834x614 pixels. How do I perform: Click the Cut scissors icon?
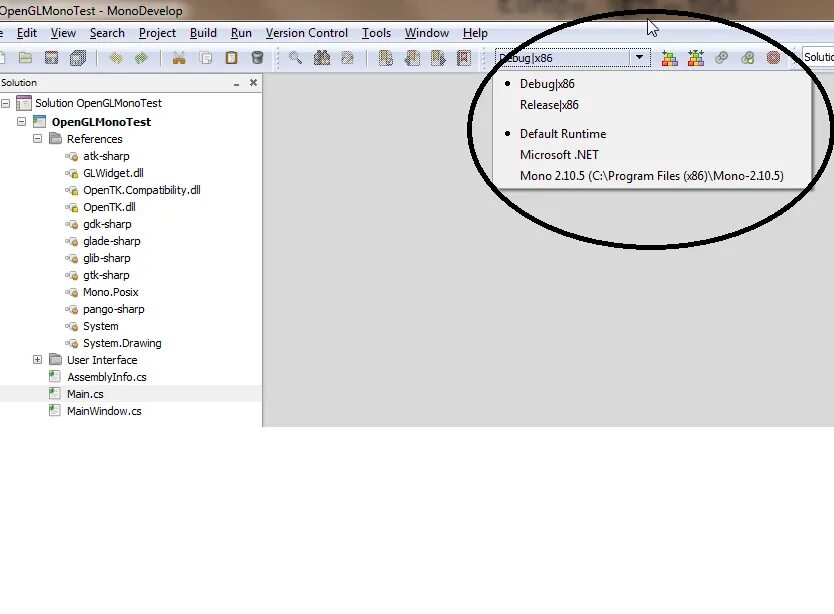coord(179,57)
